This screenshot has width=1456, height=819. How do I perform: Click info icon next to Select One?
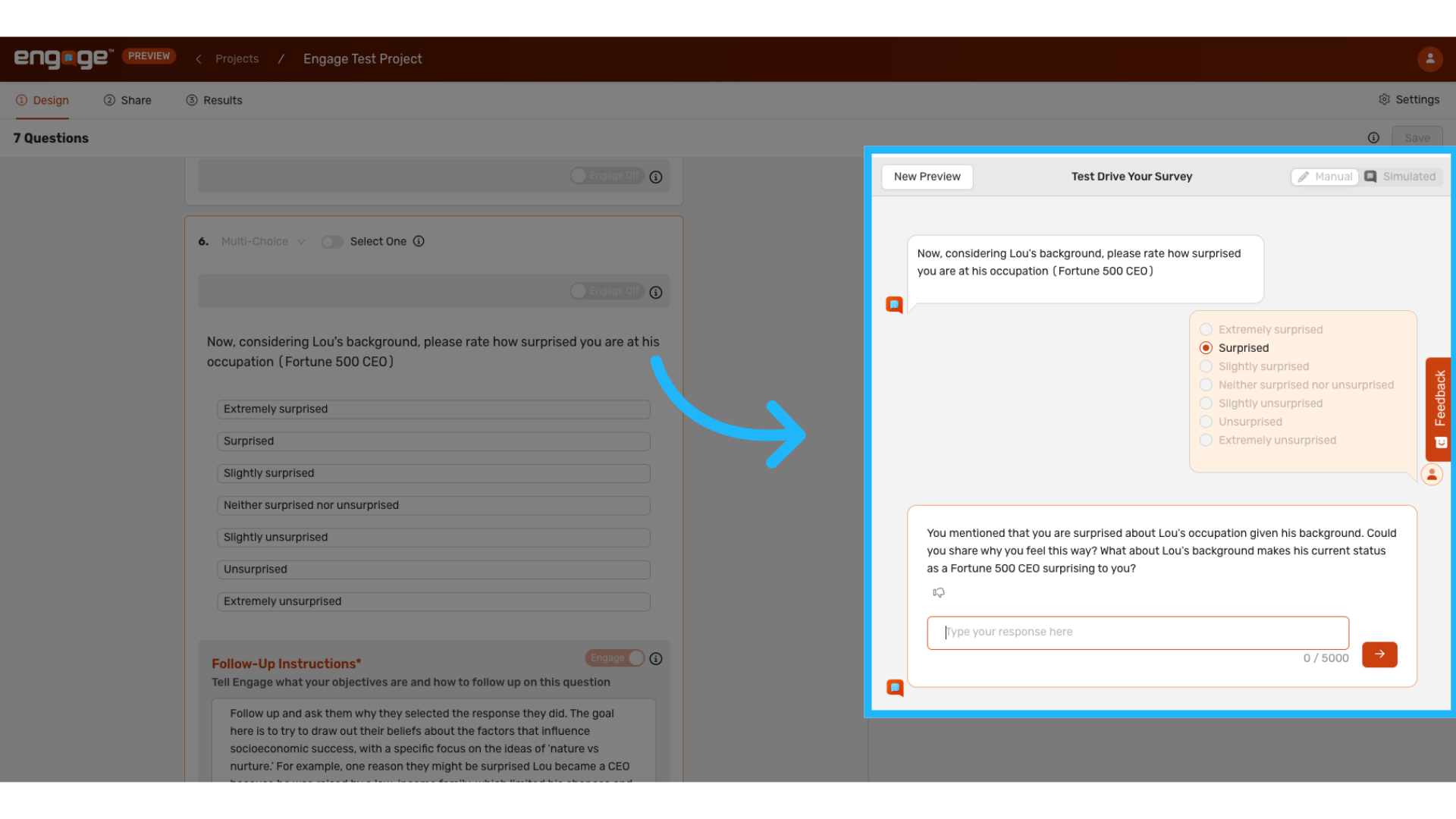click(419, 241)
